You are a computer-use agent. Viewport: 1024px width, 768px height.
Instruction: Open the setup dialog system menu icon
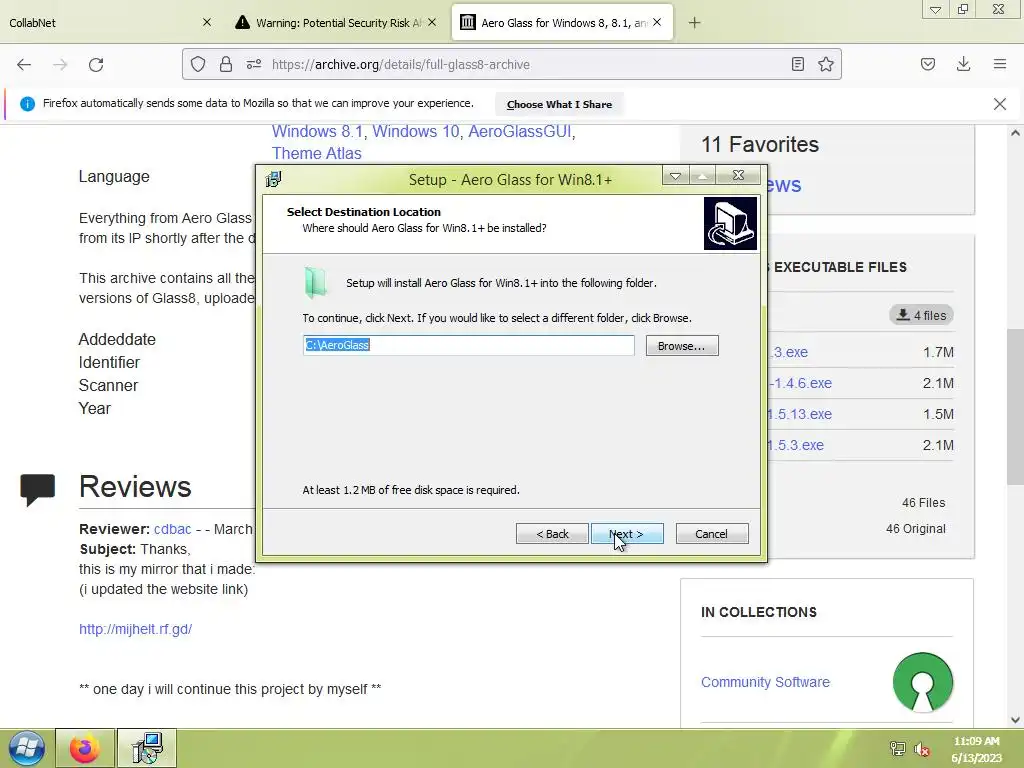click(x=274, y=179)
